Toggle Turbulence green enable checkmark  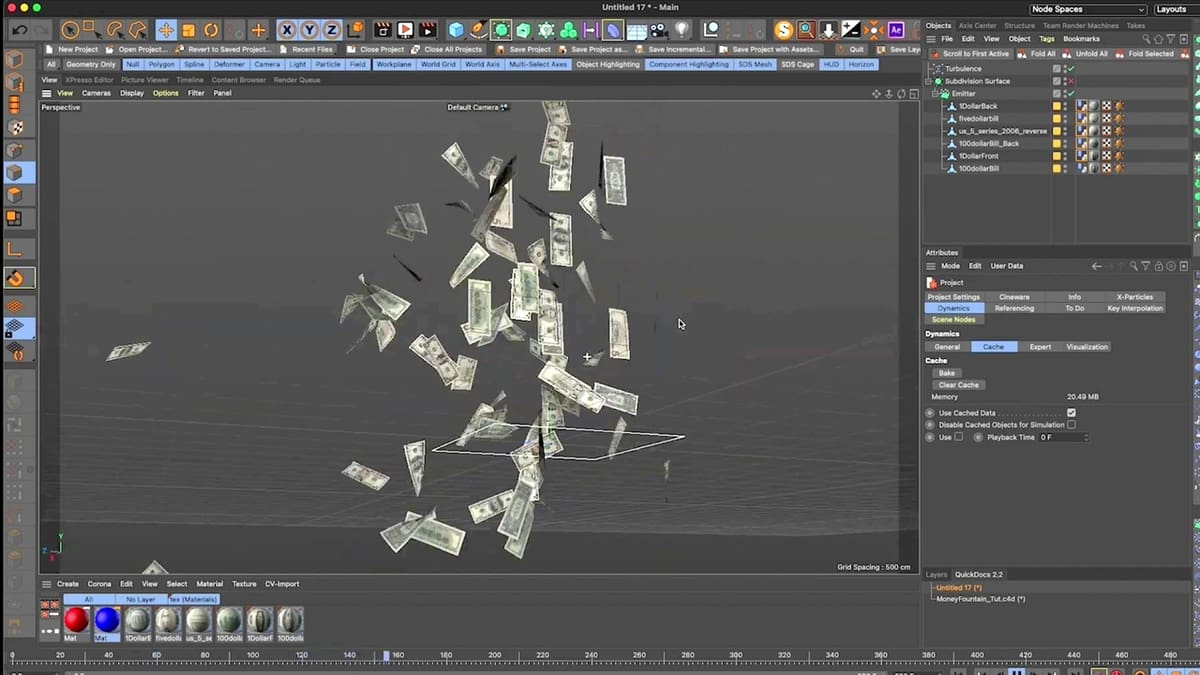(1070, 69)
